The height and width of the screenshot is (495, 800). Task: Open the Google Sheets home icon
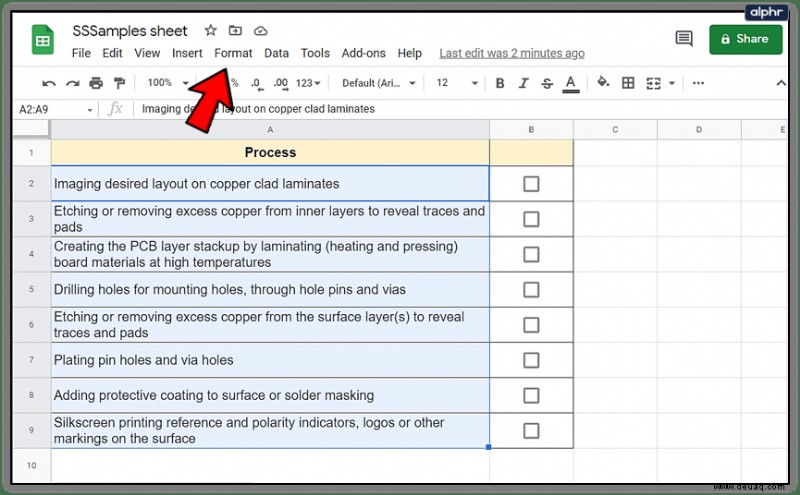click(43, 40)
